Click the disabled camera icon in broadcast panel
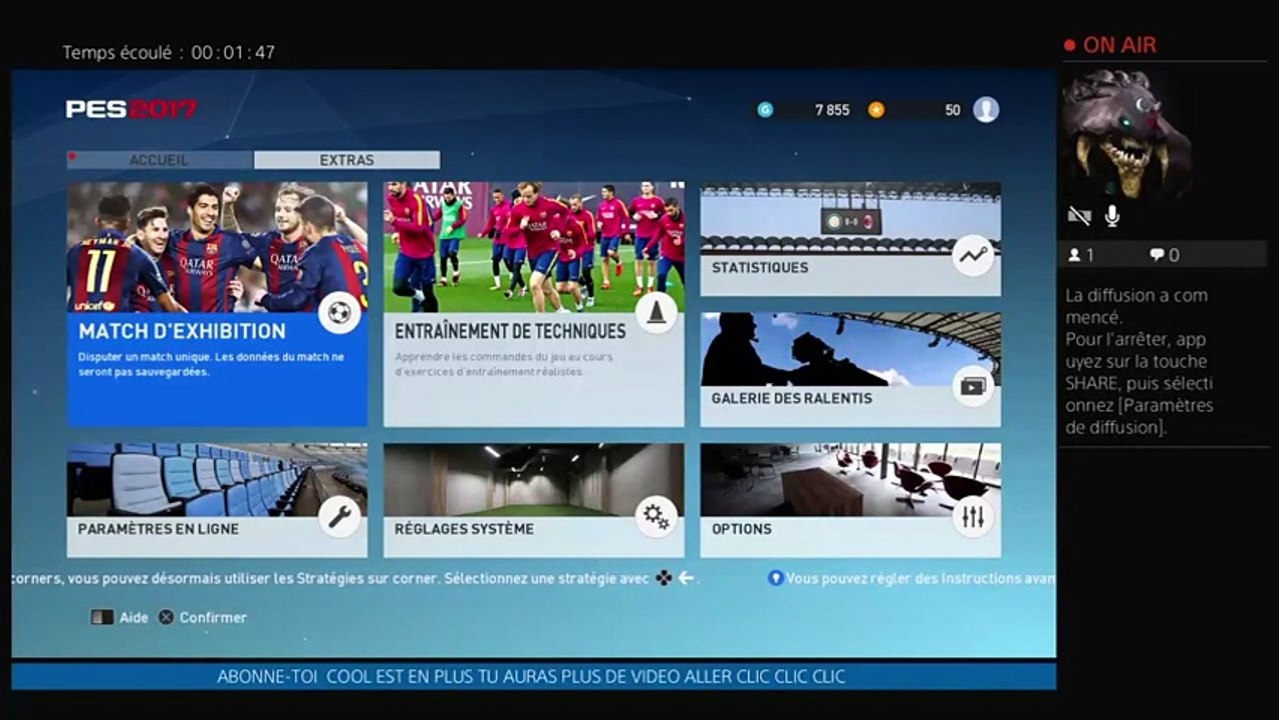Screen dimensions: 1279x720 [1079, 216]
